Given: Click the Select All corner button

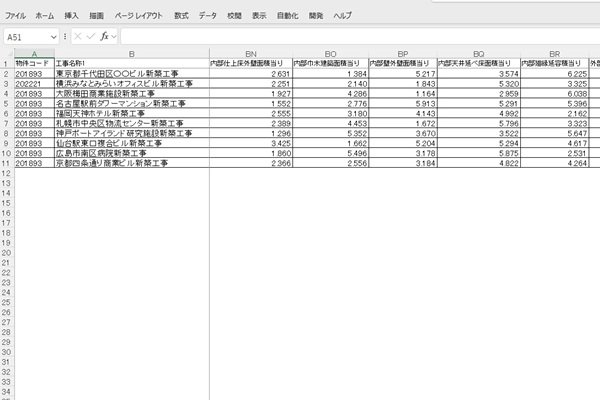Looking at the screenshot, I should point(6,53).
